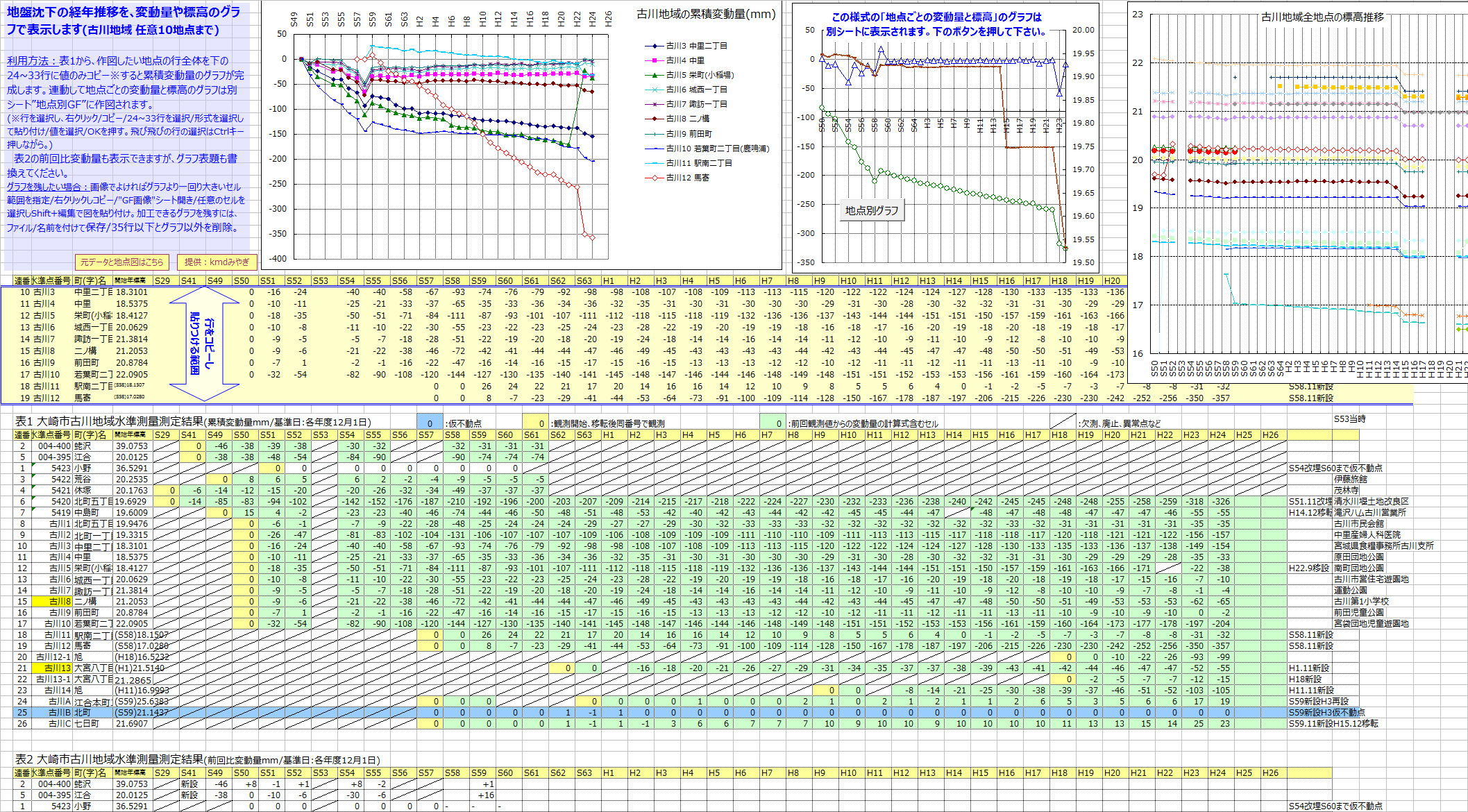Click the yellow 観測開始 legend color cell
This screenshot has width=1468, height=812.
click(535, 423)
